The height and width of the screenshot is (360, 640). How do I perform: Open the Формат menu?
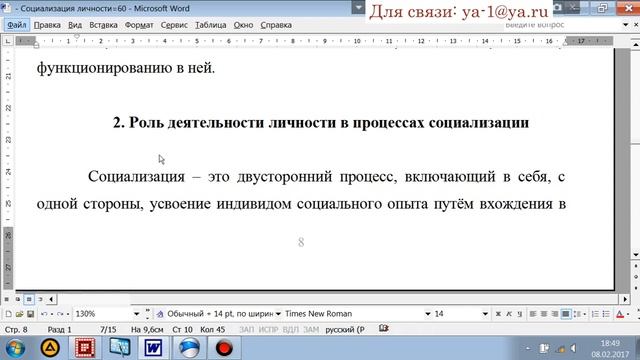click(139, 25)
